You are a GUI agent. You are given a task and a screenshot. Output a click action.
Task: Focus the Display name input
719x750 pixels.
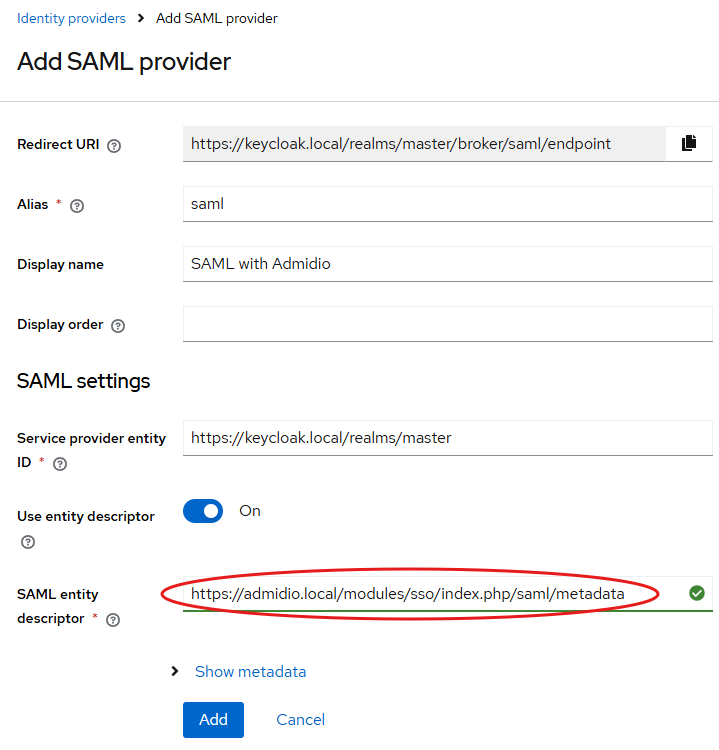point(446,264)
